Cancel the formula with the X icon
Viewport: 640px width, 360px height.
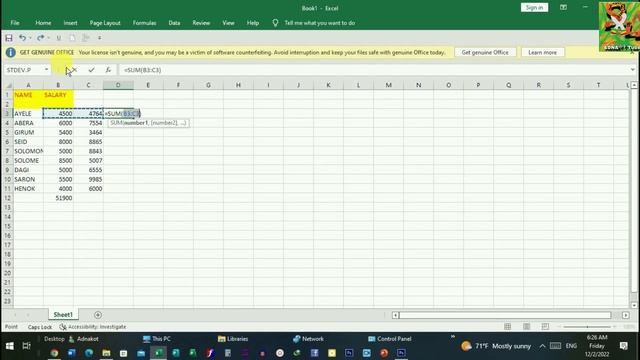click(74, 70)
